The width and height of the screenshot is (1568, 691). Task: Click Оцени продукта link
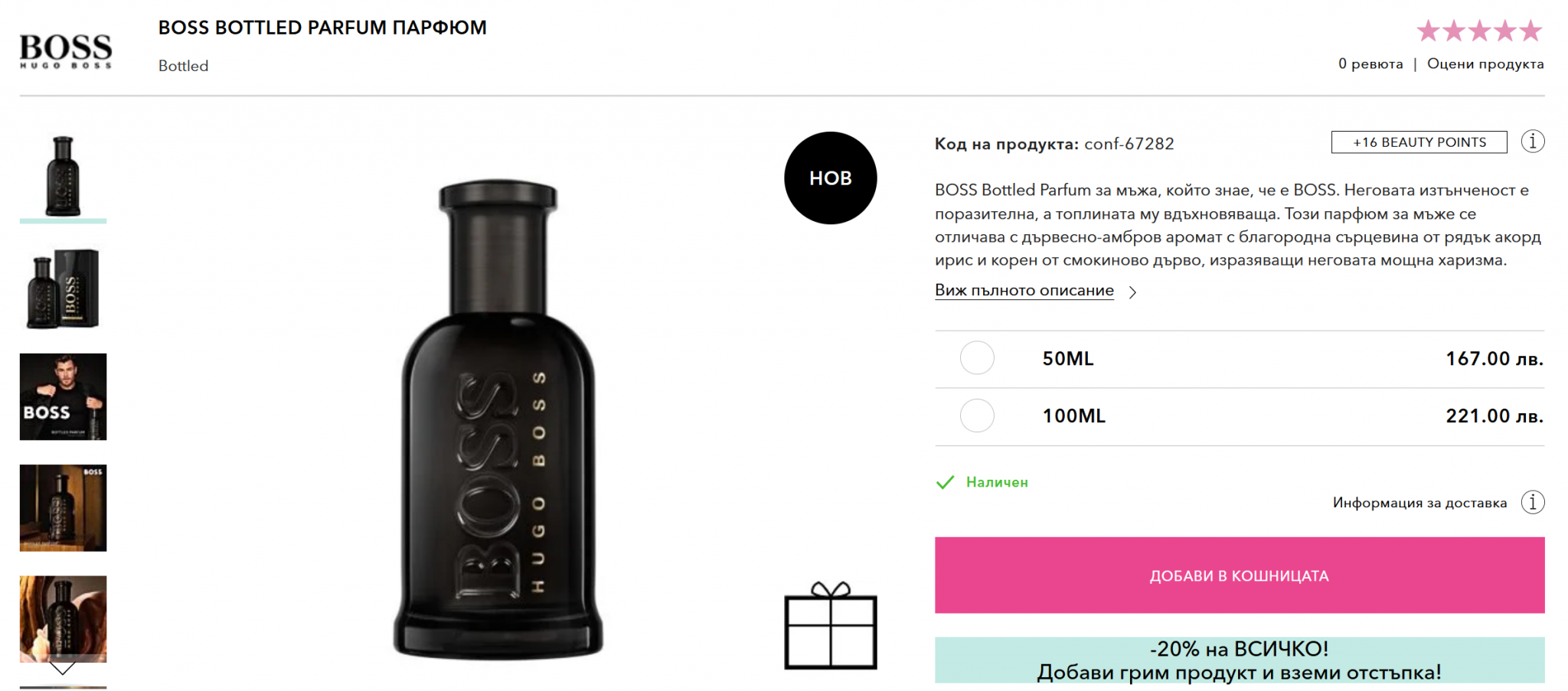pos(1485,64)
